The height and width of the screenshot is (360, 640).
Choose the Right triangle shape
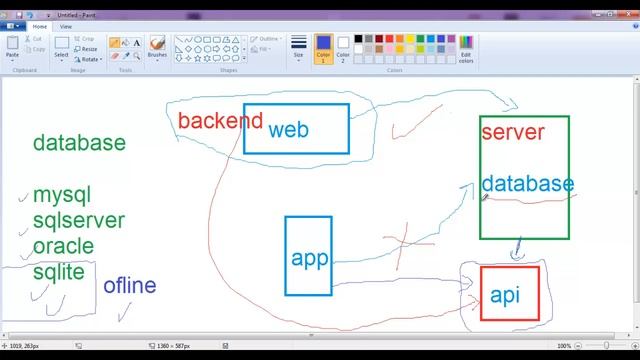coord(179,49)
